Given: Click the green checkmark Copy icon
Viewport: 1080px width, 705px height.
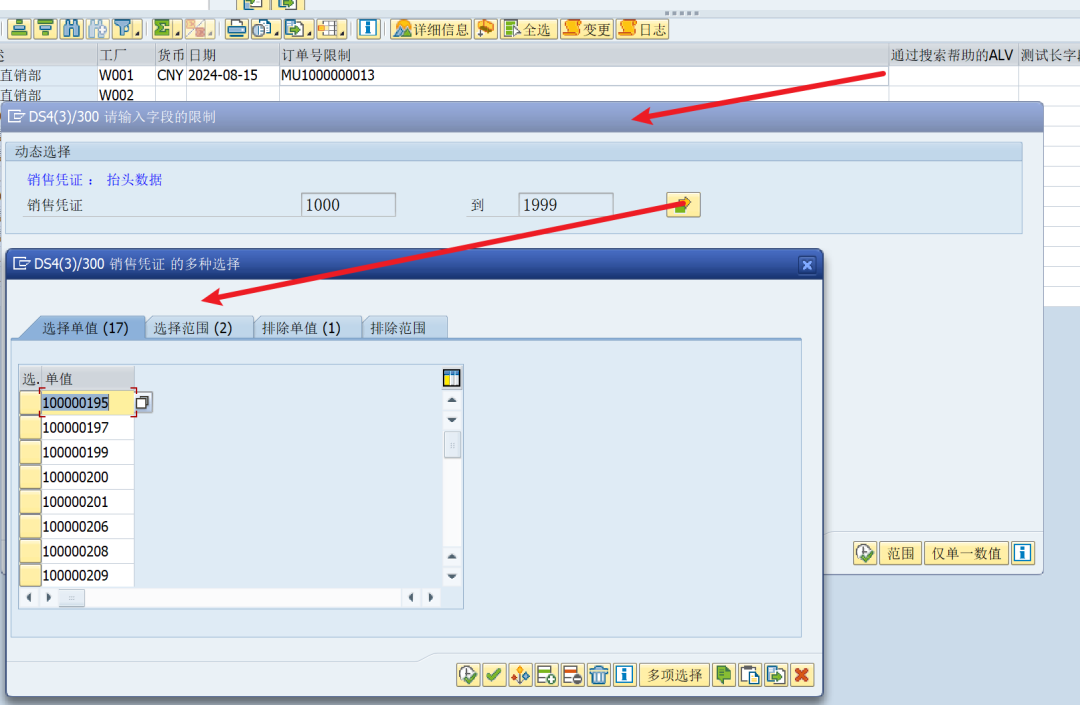Looking at the screenshot, I should pyautogui.click(x=494, y=675).
